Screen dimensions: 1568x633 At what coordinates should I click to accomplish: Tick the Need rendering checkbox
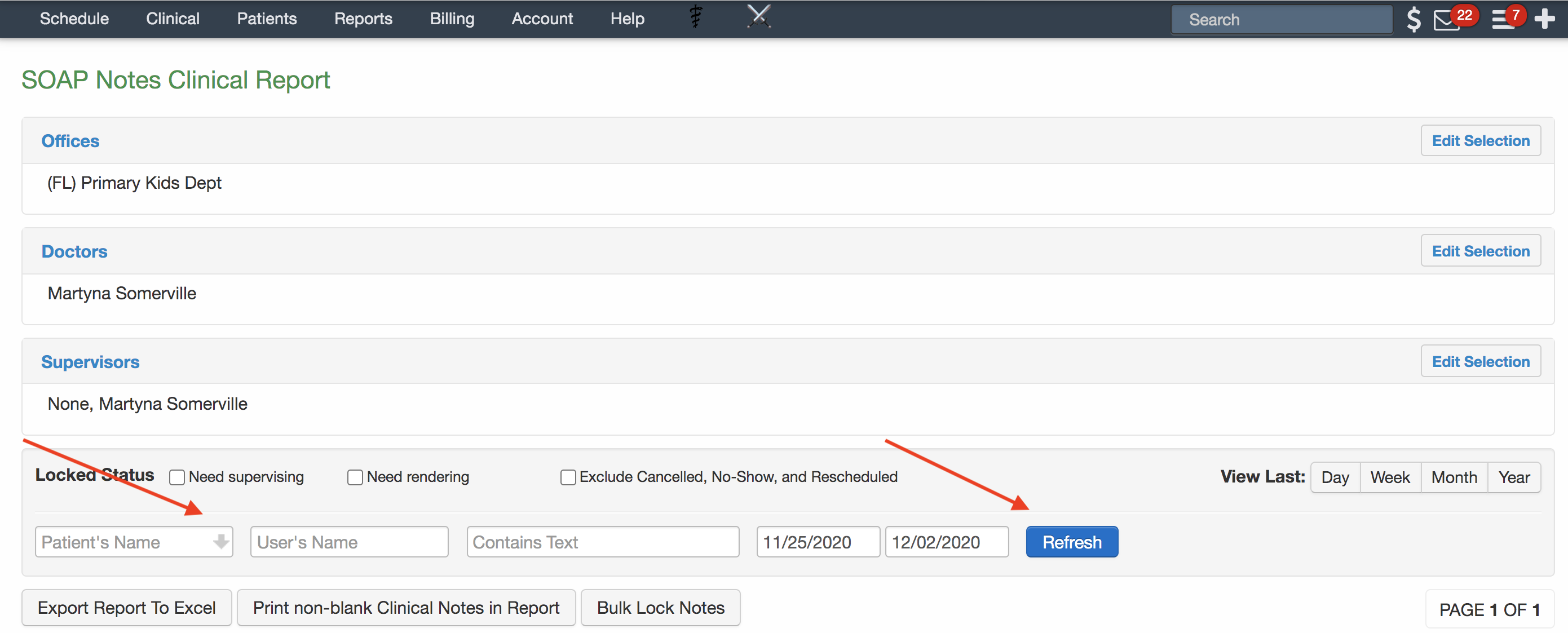(355, 477)
